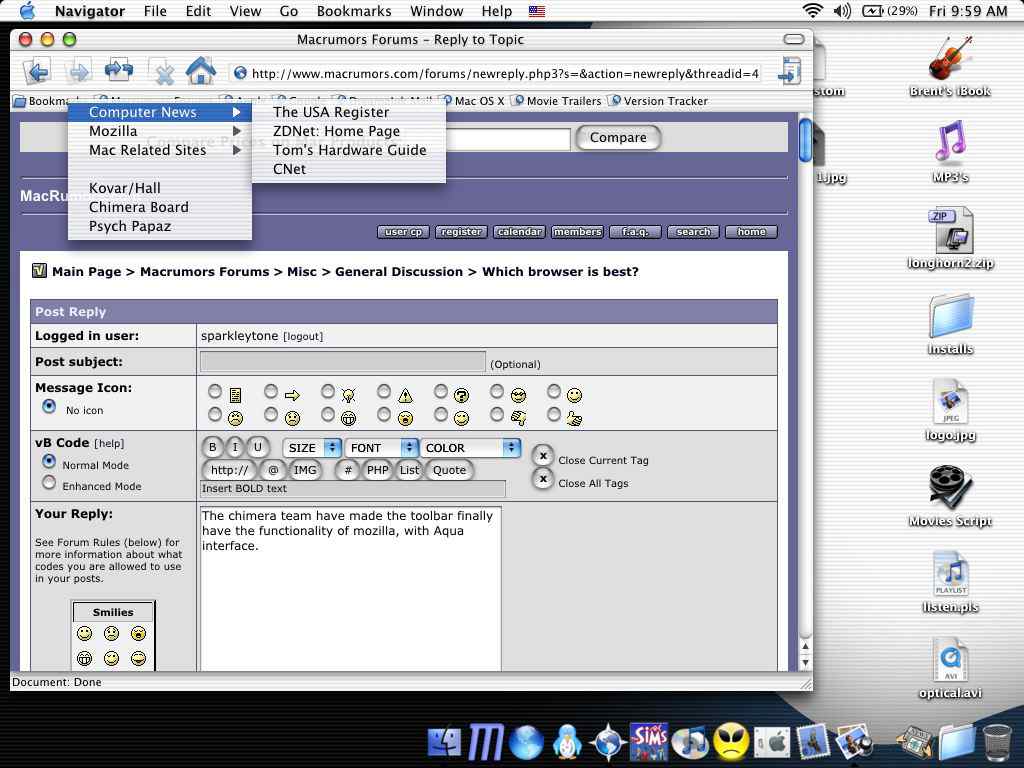
Task: Open Brent's iBook drive on desktop
Action: click(x=950, y=67)
